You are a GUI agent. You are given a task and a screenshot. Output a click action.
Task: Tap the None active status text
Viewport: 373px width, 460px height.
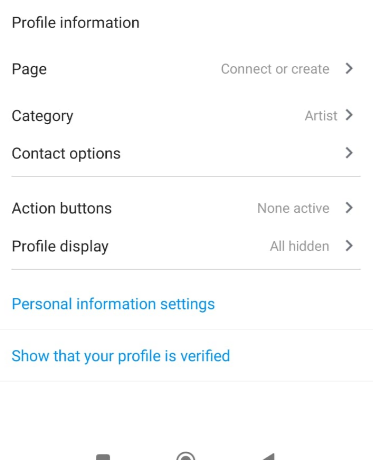coord(293,208)
